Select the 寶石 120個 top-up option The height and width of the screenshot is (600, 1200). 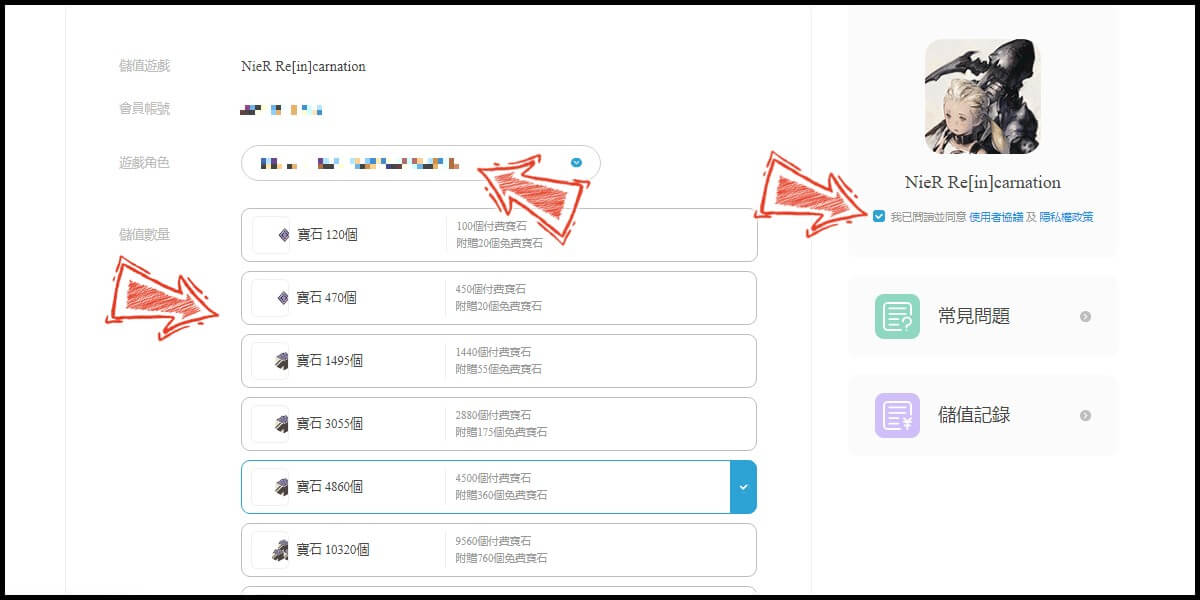[x=499, y=235]
